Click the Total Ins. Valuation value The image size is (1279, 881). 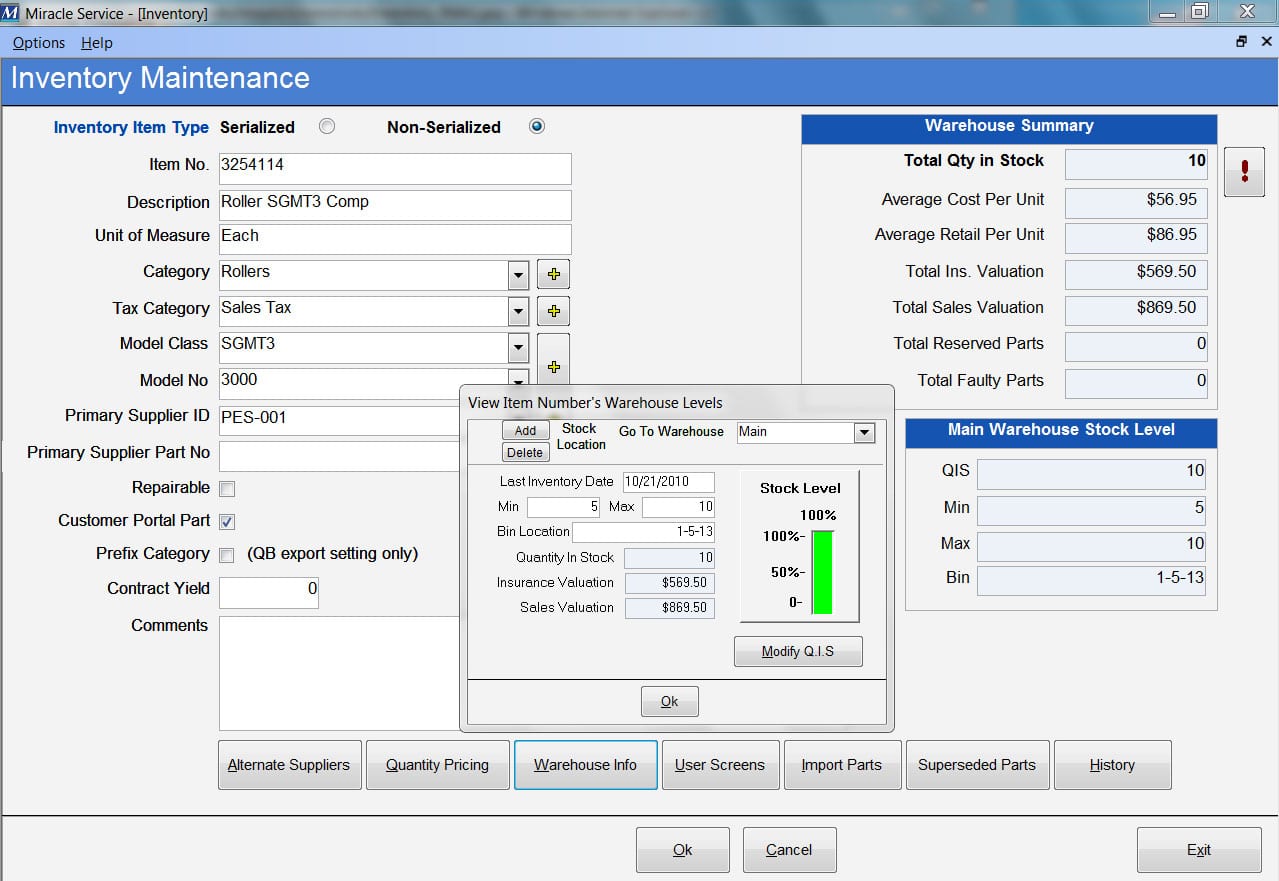[1136, 274]
